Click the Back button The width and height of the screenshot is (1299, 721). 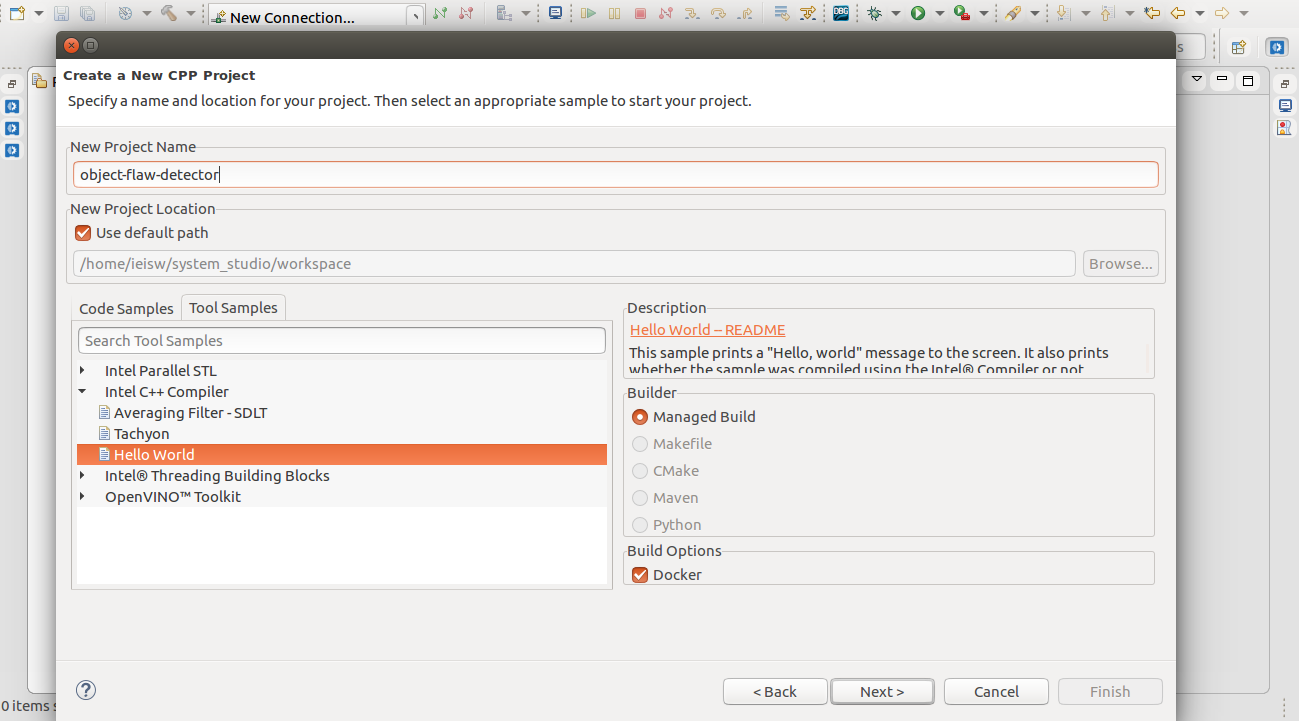775,692
